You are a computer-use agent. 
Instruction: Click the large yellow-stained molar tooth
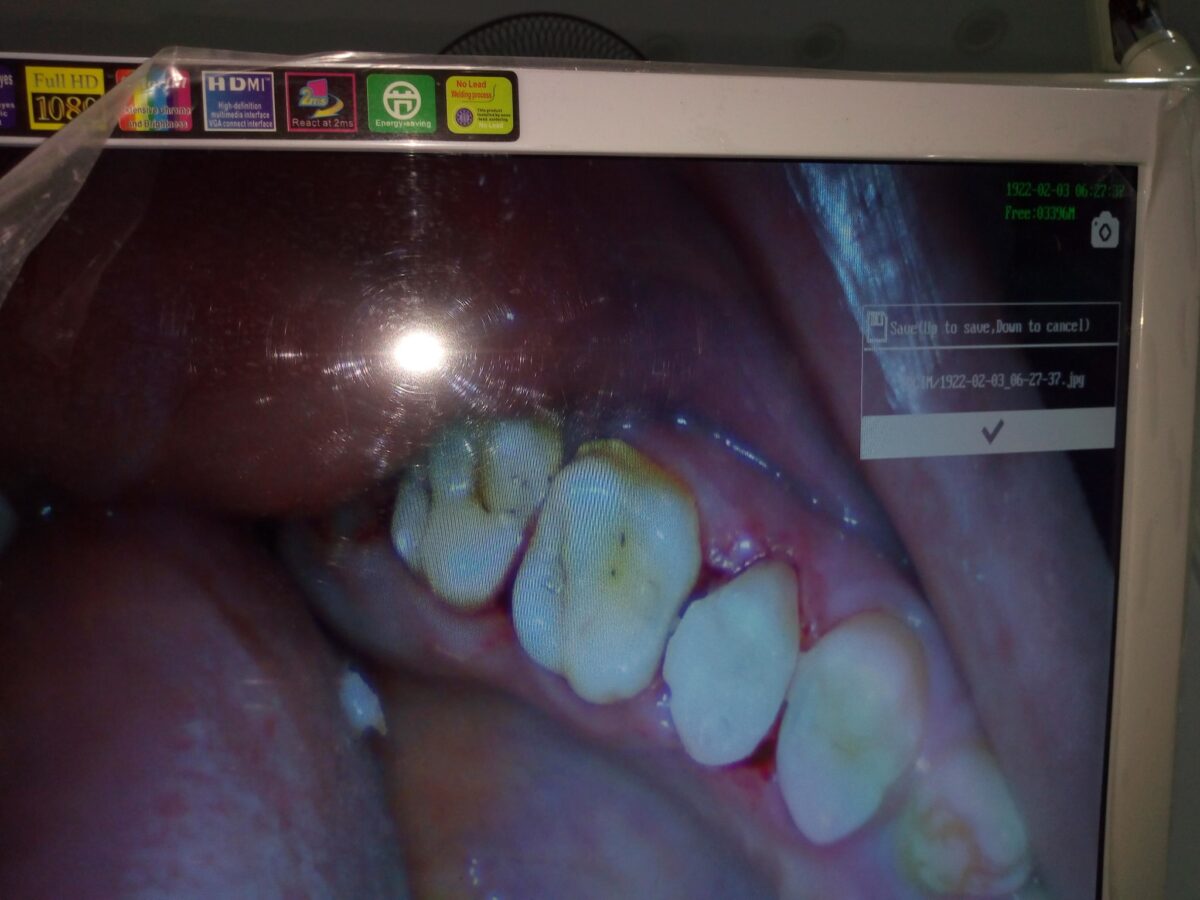coord(605,570)
